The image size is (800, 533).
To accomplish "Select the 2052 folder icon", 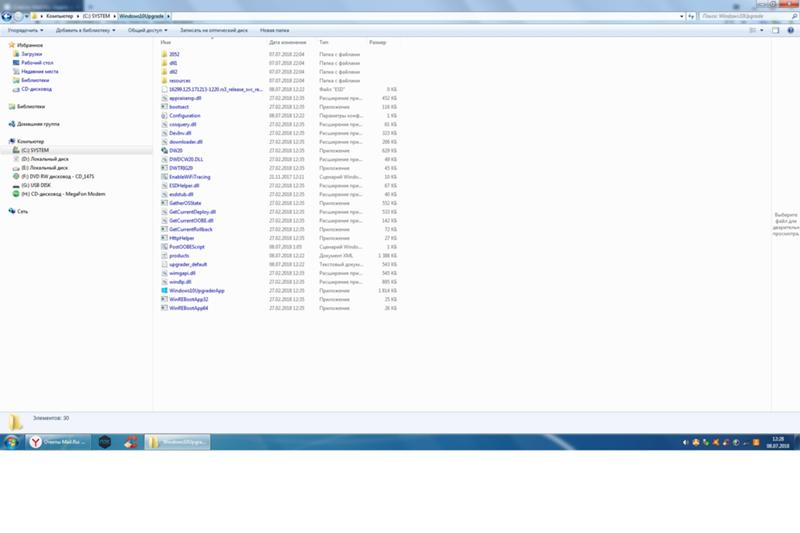I will pyautogui.click(x=164, y=54).
